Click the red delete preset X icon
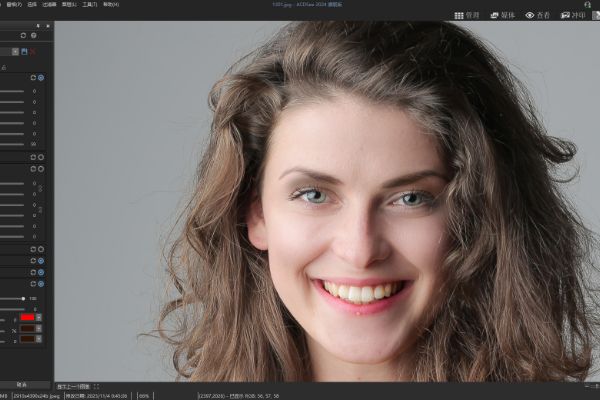 click(x=34, y=50)
